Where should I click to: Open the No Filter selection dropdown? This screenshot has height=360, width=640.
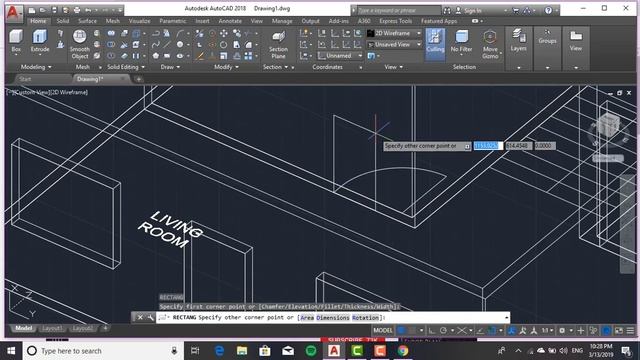tap(461, 41)
